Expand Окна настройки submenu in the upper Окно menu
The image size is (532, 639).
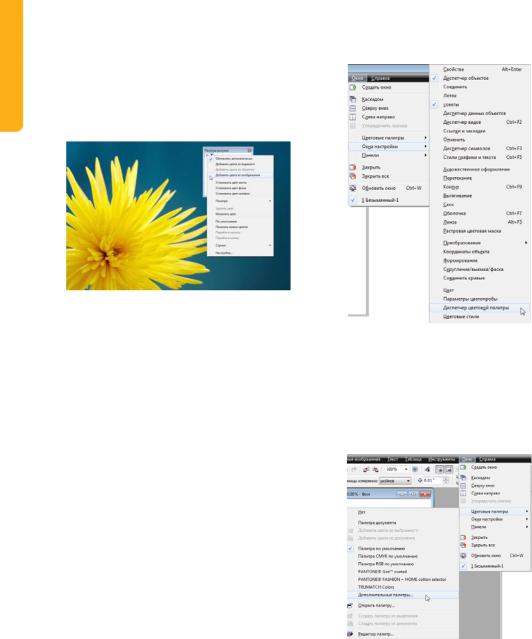click(x=388, y=146)
